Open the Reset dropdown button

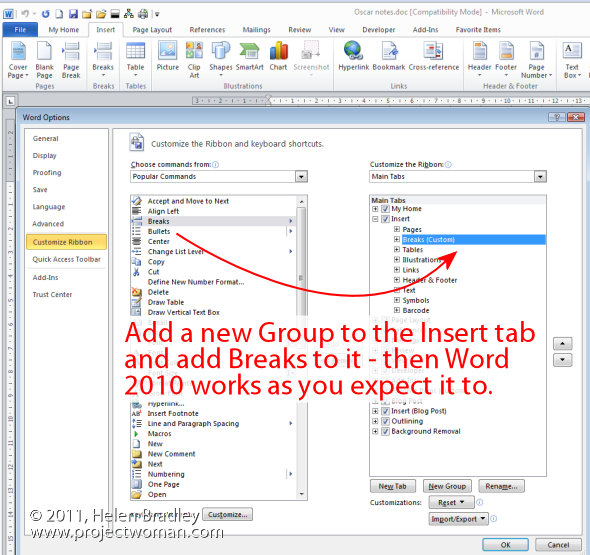(451, 503)
